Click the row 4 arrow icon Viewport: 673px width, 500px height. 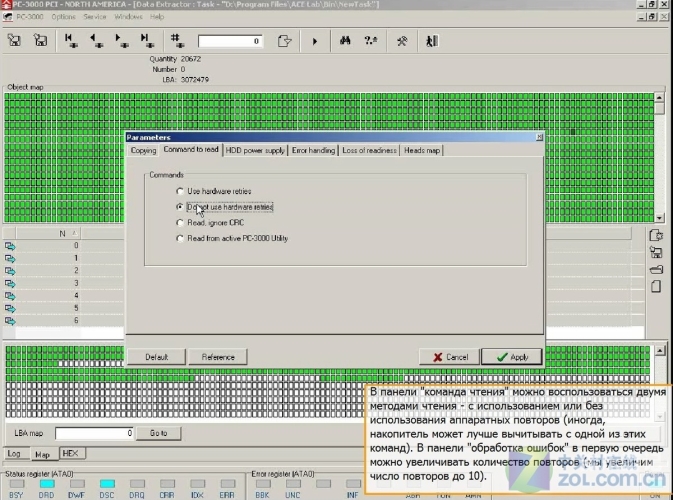click(x=10, y=296)
